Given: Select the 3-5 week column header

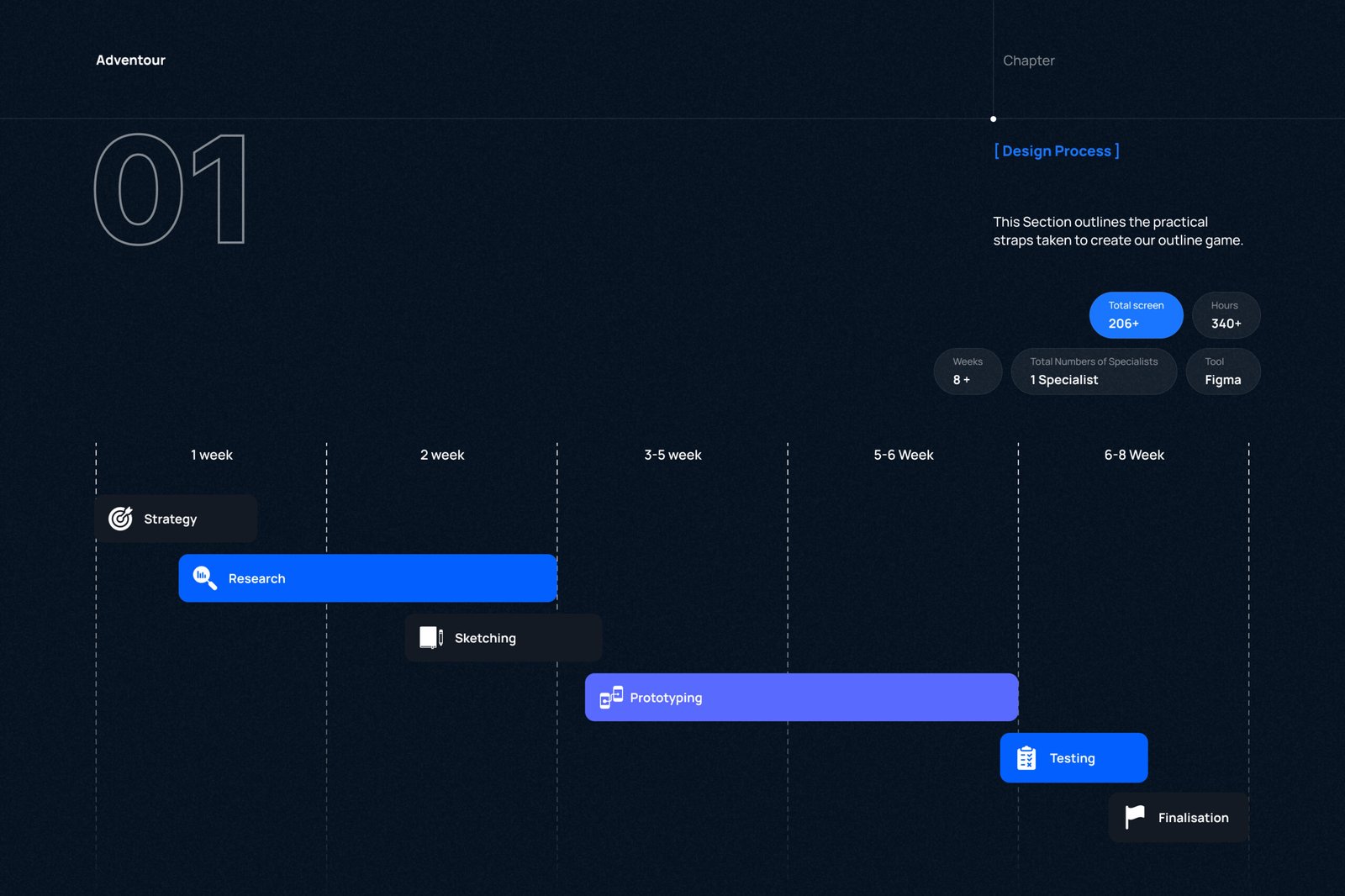Looking at the screenshot, I should (x=672, y=455).
